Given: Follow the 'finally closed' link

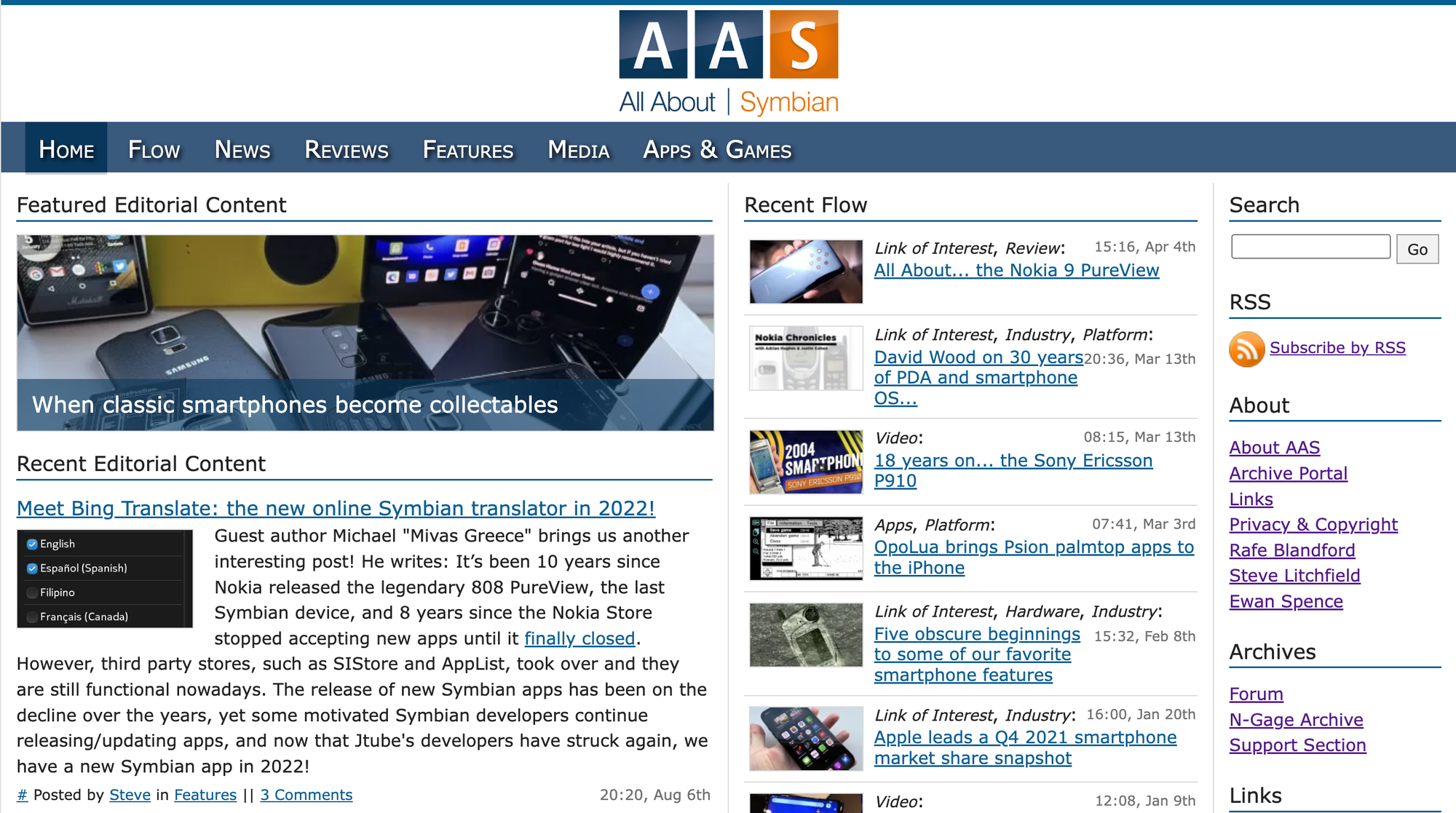Looking at the screenshot, I should click(579, 638).
